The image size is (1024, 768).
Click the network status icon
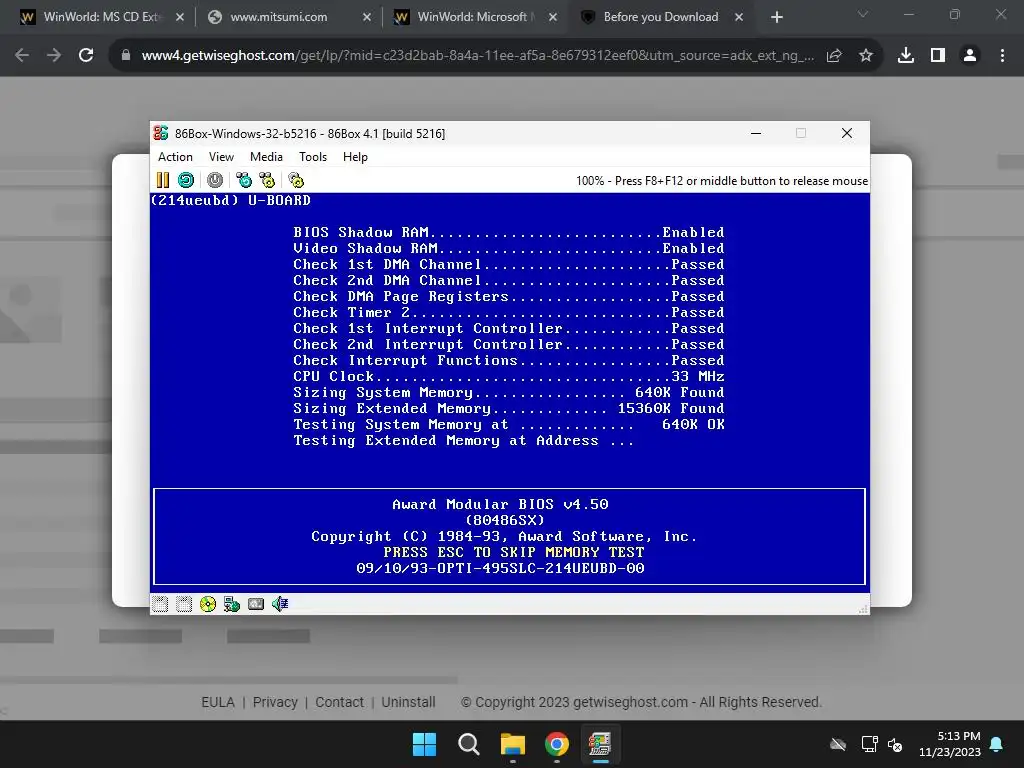[232, 604]
